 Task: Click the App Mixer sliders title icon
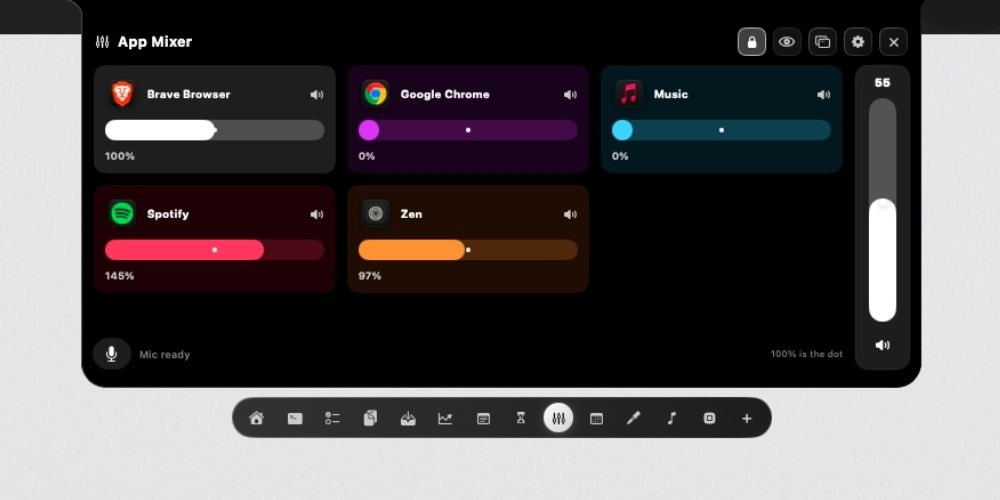(102, 42)
